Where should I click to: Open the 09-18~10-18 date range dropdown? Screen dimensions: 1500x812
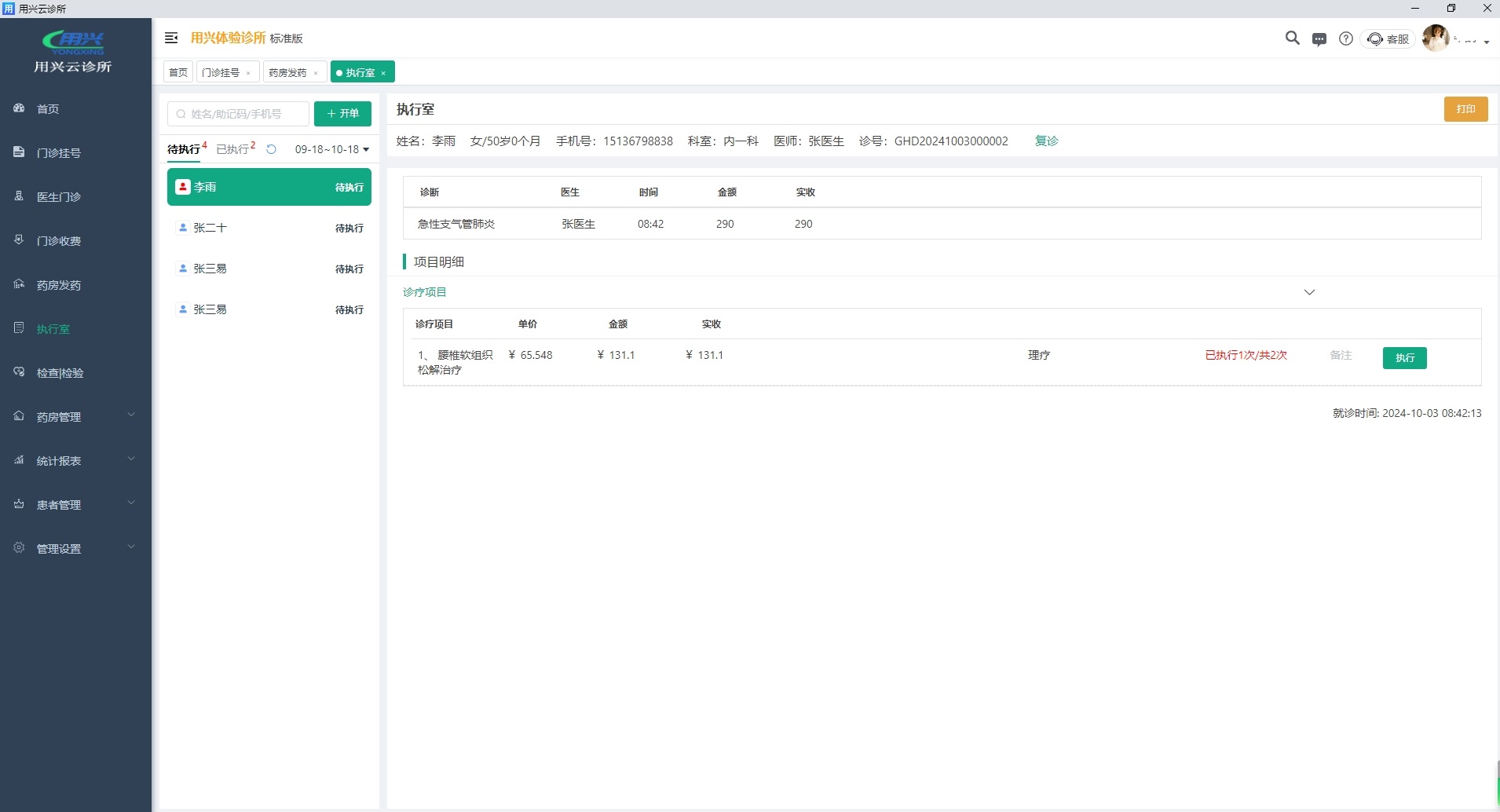click(x=331, y=149)
